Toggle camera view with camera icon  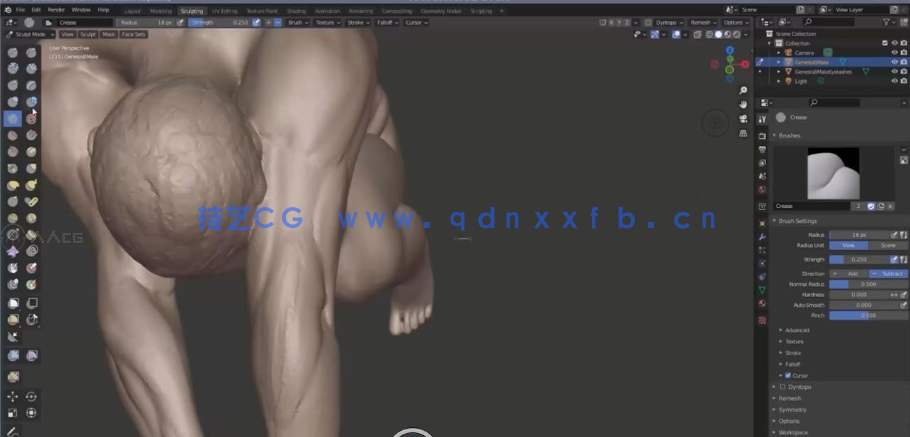pyautogui.click(x=743, y=119)
